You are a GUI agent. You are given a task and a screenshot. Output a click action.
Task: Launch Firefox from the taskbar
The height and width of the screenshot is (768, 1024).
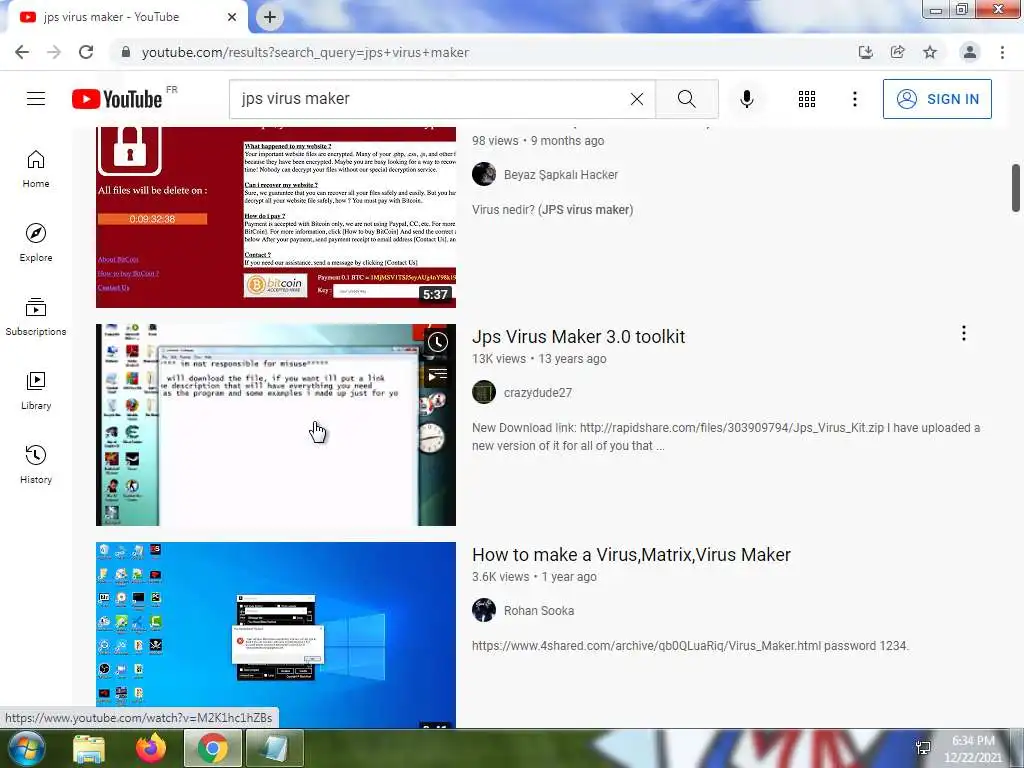point(151,748)
